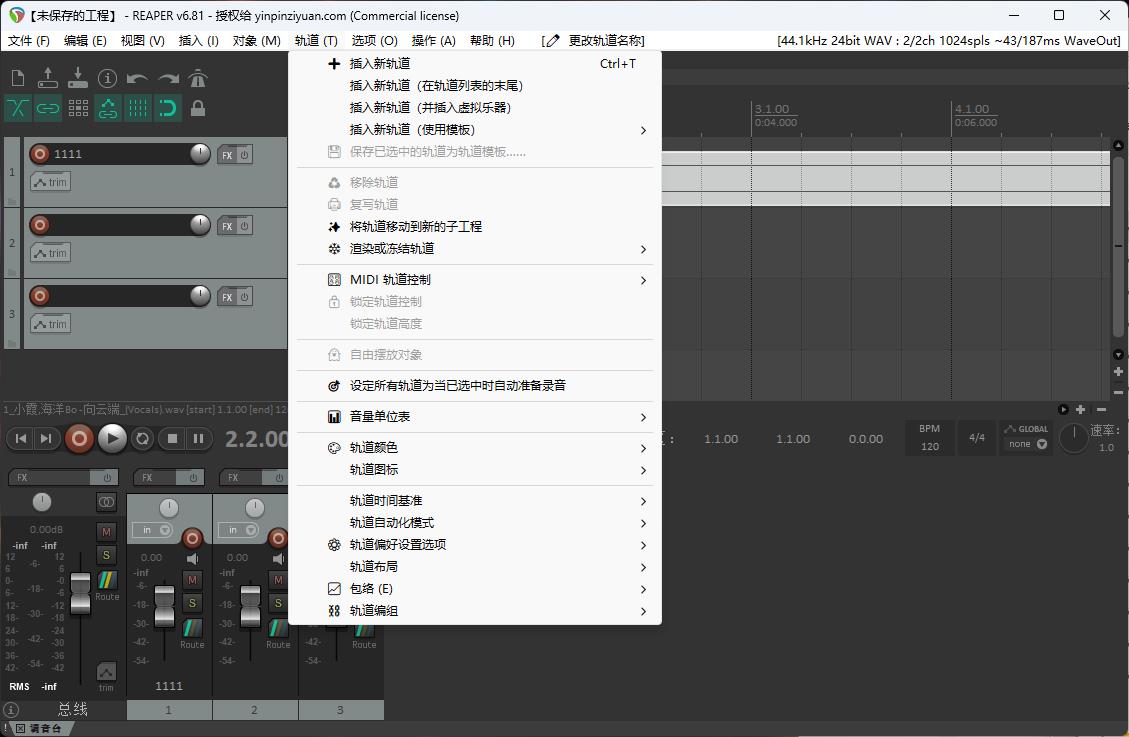The height and width of the screenshot is (737, 1129).
Task: Toggle snap-to-grid magnet icon in toolbar
Action: click(x=168, y=108)
